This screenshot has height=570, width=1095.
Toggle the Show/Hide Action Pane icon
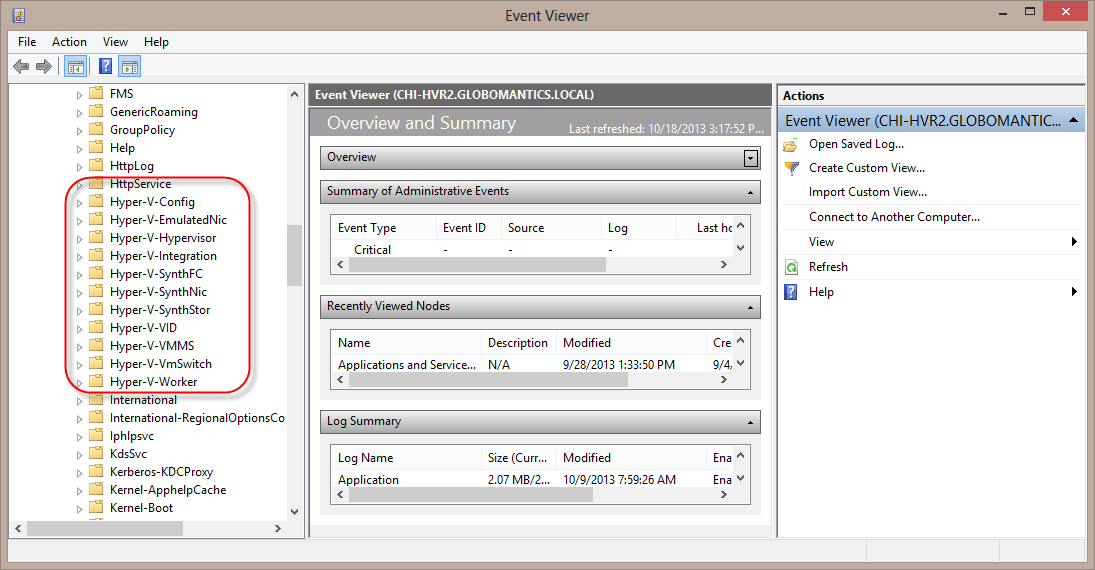click(130, 66)
